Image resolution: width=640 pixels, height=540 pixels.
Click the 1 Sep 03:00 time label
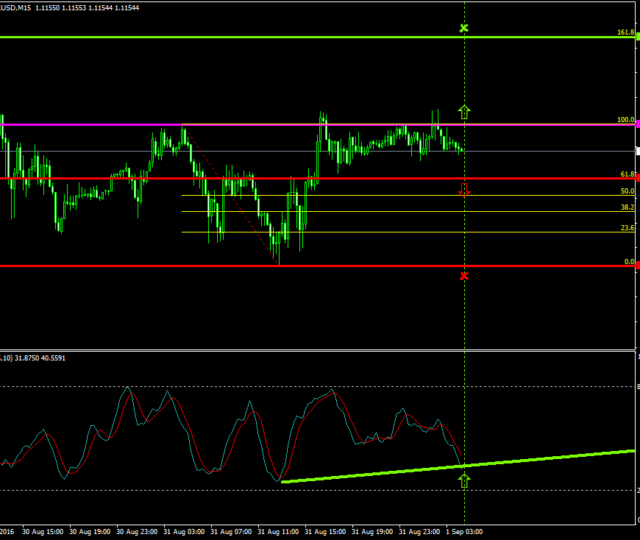click(465, 532)
